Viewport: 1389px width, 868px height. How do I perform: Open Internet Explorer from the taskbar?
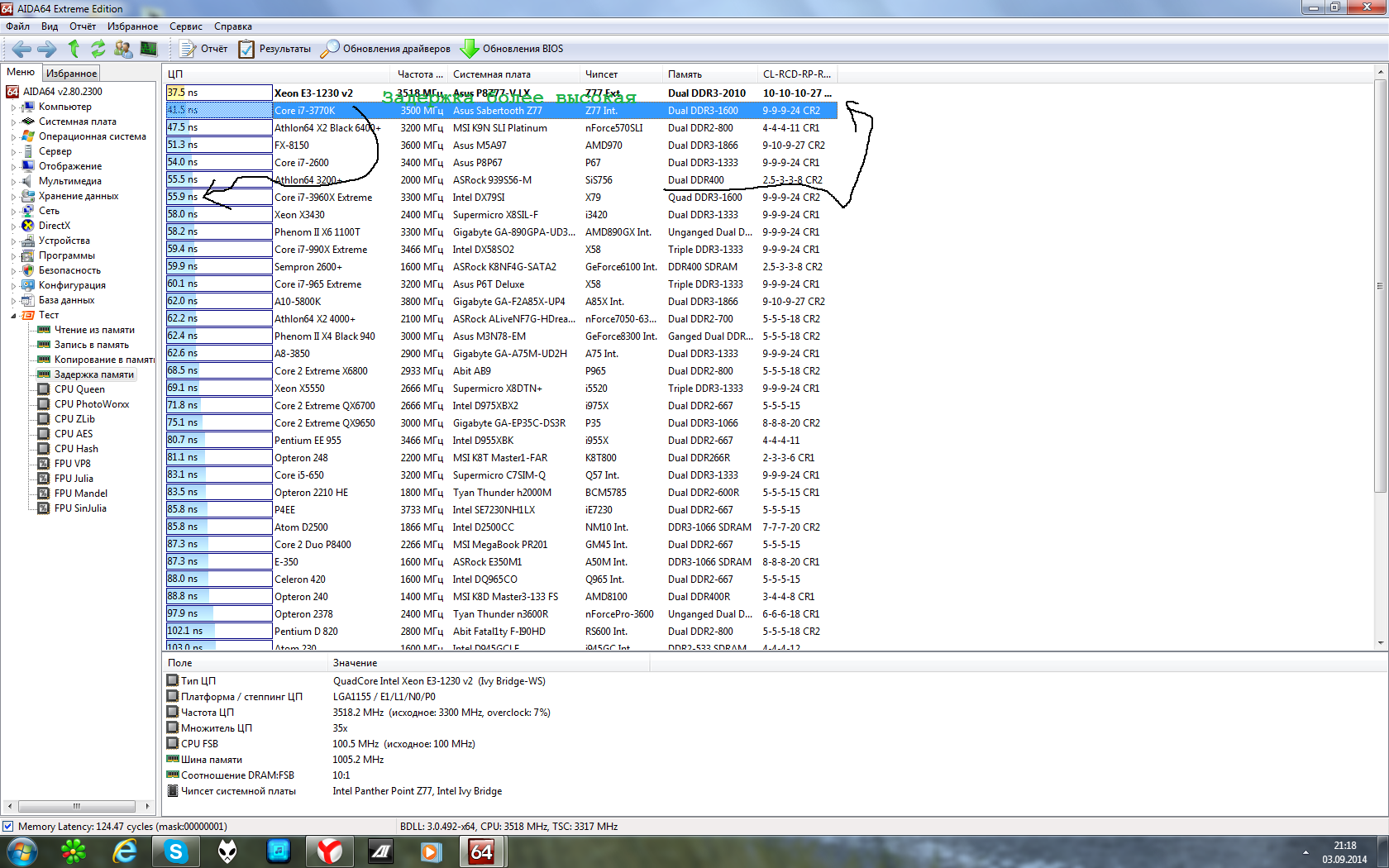[125, 851]
